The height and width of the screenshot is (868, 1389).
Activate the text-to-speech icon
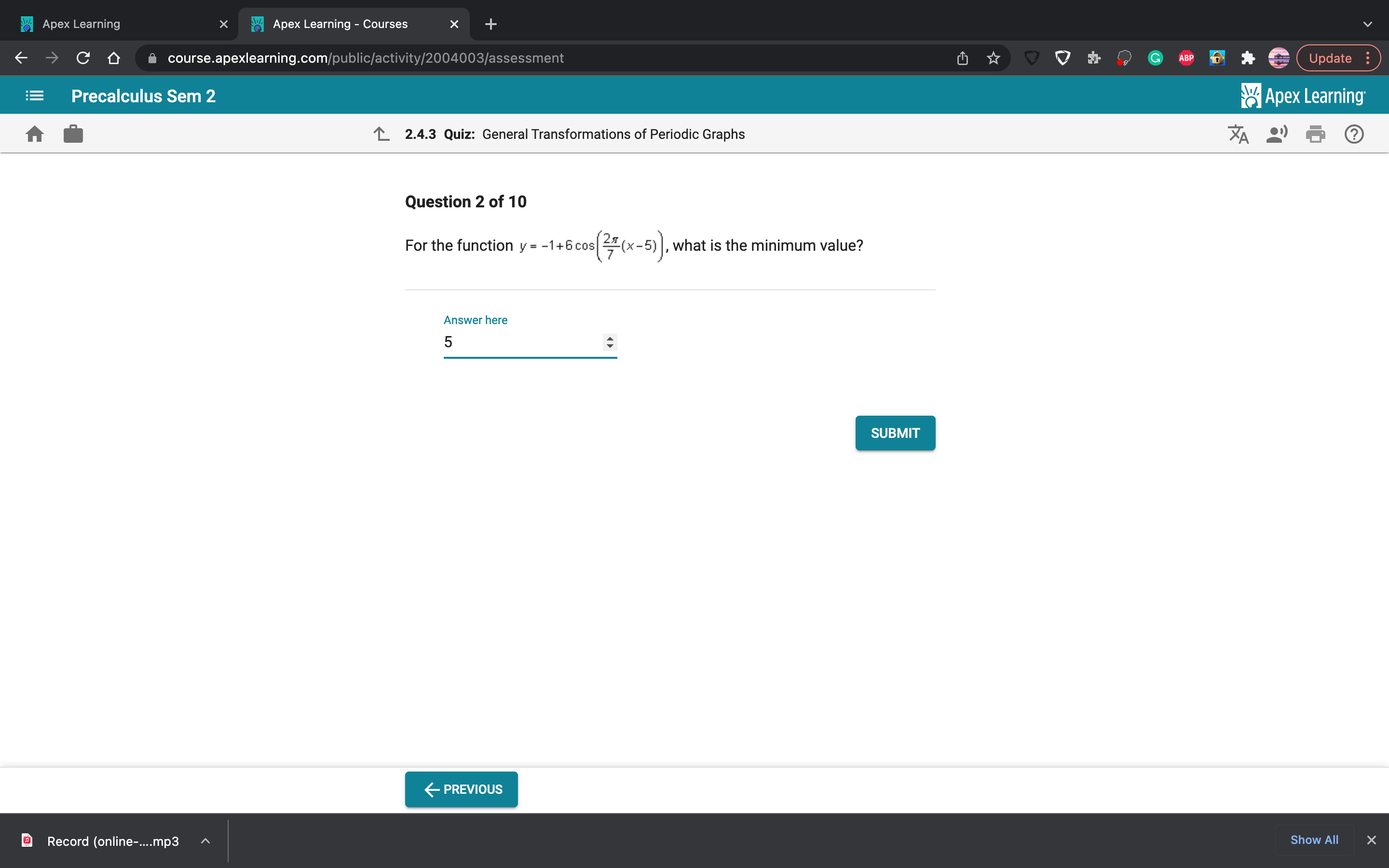[x=1277, y=135]
